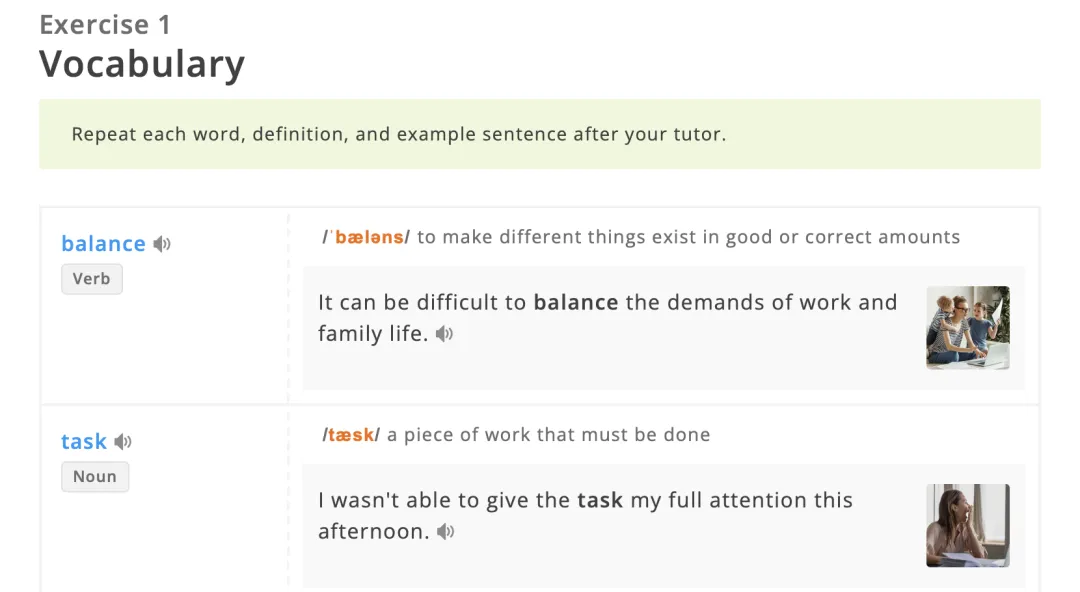The width and height of the screenshot is (1080, 592).
Task: Click the definition 'a piece of work'
Action: click(548, 435)
